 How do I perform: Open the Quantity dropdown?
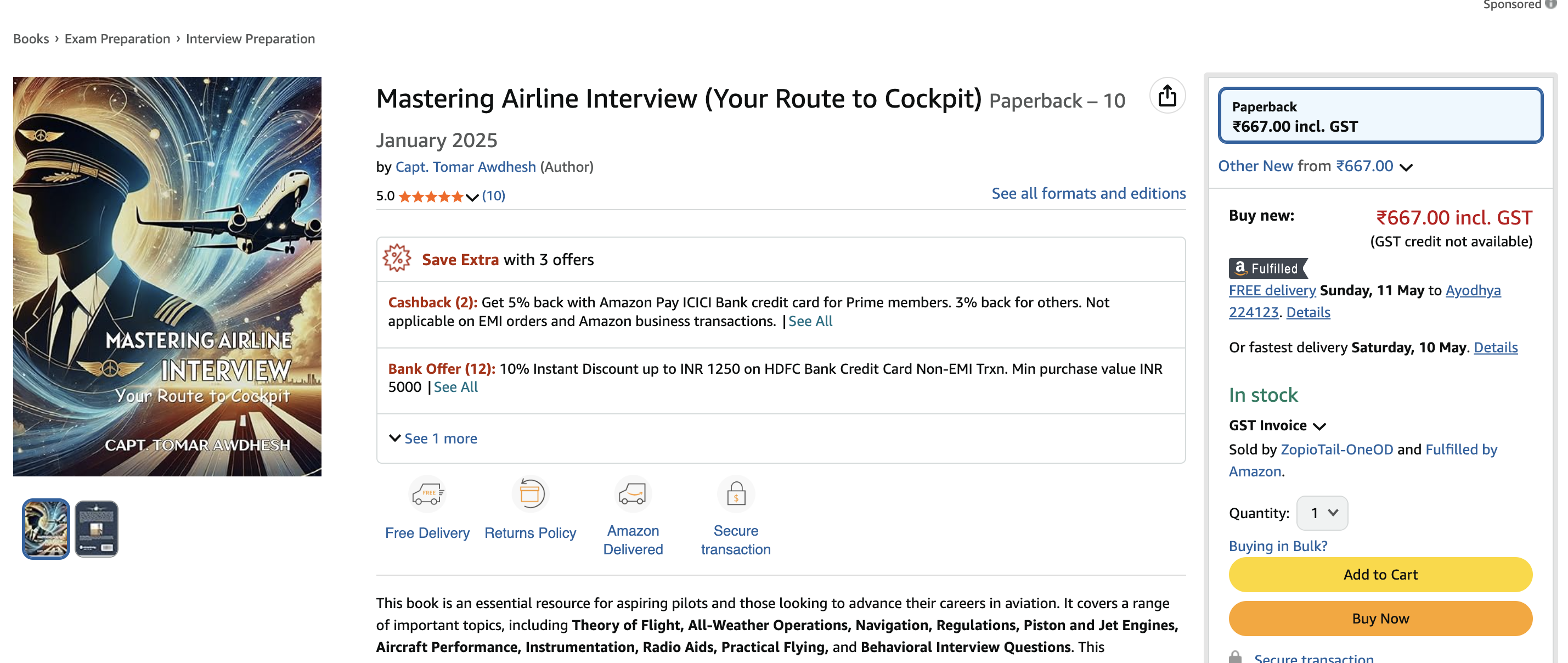pos(1322,513)
